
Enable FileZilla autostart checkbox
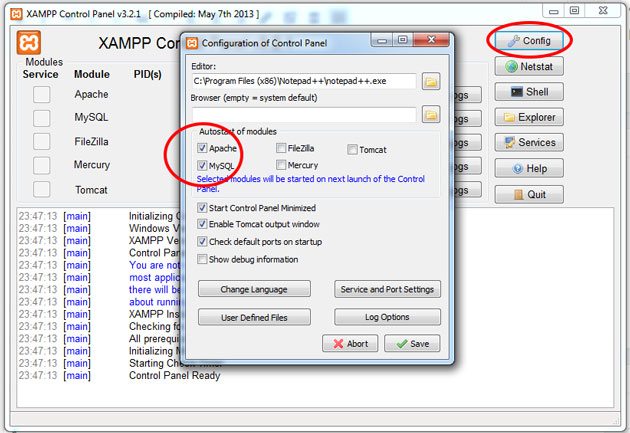tap(281, 148)
